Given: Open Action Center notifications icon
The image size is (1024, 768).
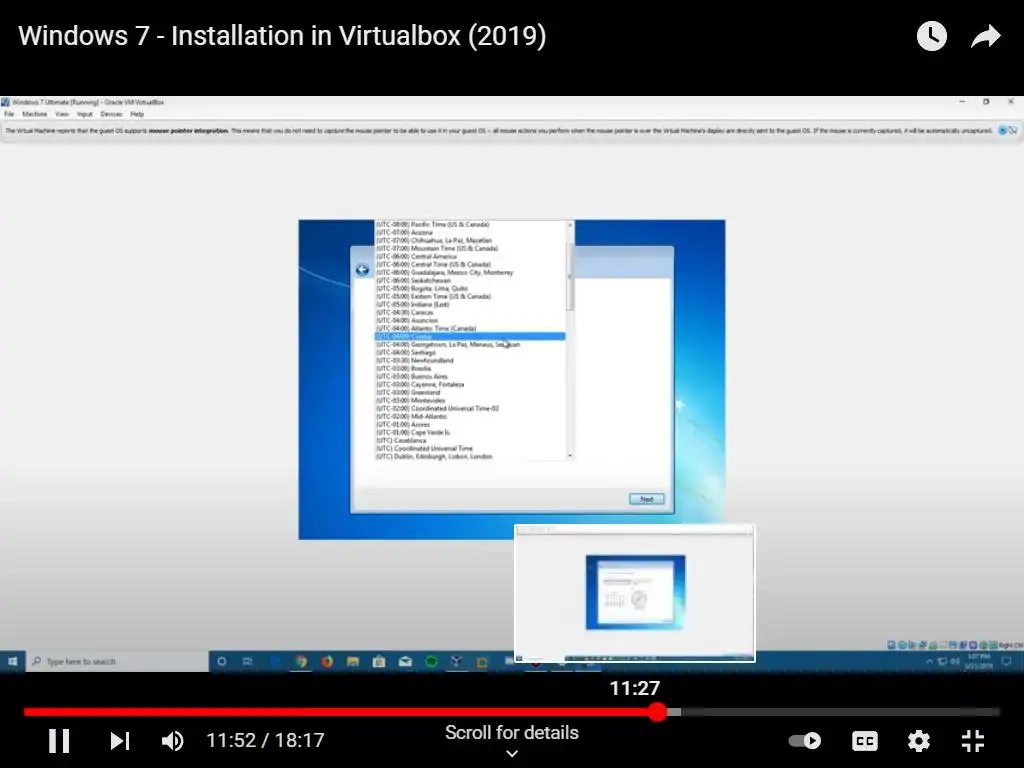Looking at the screenshot, I should pos(1007,662).
